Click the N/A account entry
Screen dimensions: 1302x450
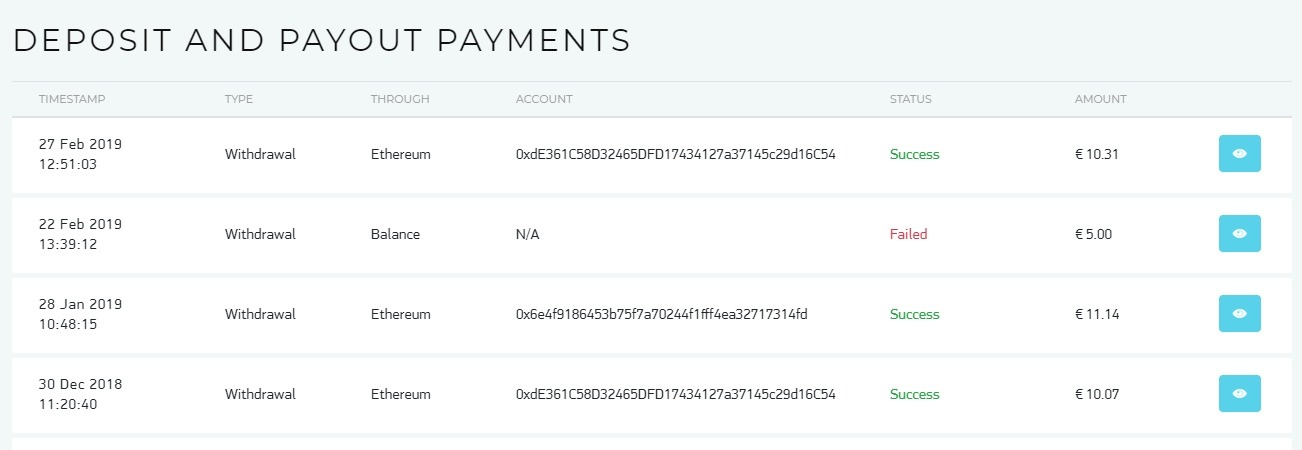pos(527,234)
